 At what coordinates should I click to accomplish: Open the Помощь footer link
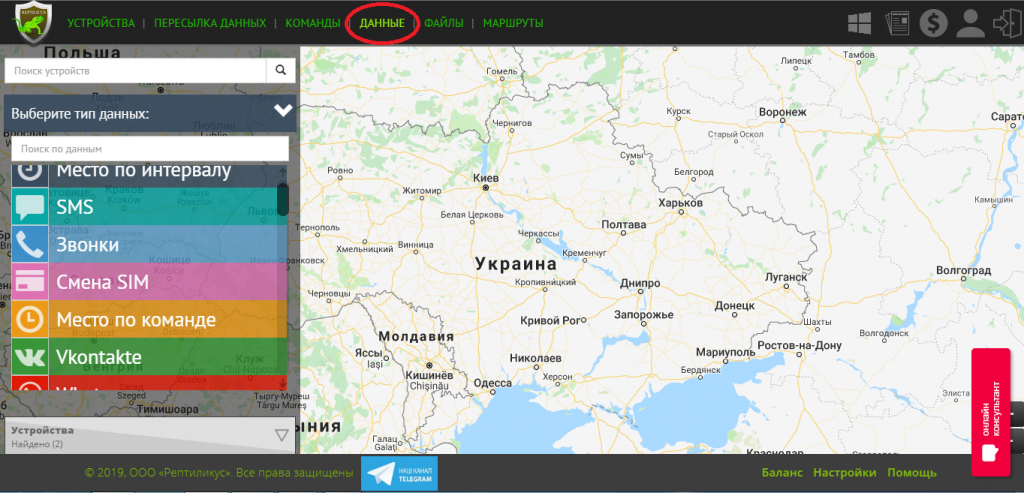tap(912, 473)
